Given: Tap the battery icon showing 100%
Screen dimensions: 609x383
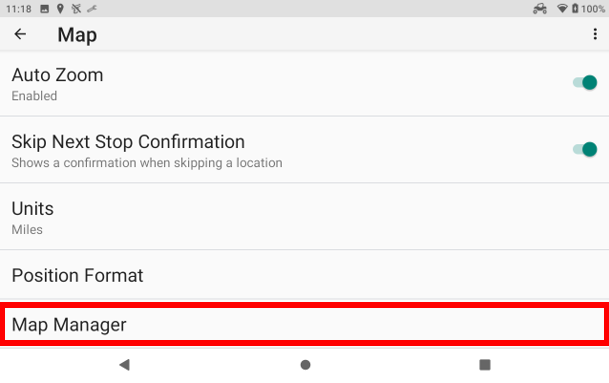Looking at the screenshot, I should [x=575, y=9].
